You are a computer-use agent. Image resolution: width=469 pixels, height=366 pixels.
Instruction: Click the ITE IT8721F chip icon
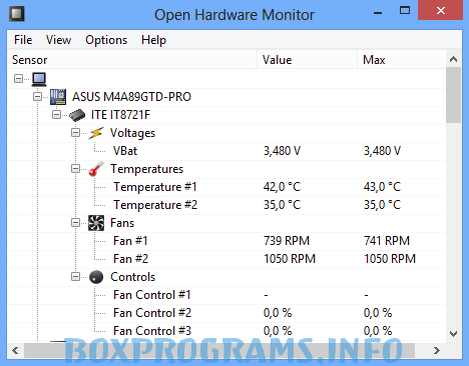(77, 115)
